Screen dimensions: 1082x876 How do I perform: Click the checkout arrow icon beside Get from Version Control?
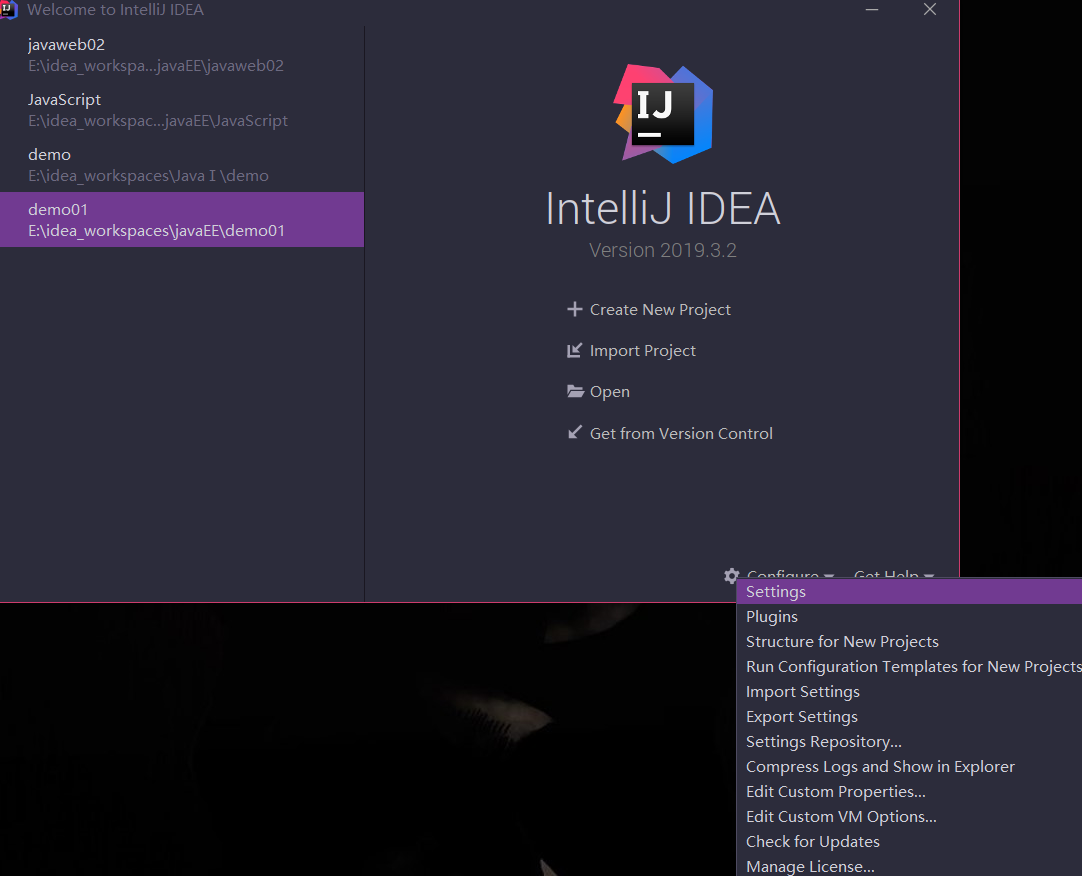[574, 433]
